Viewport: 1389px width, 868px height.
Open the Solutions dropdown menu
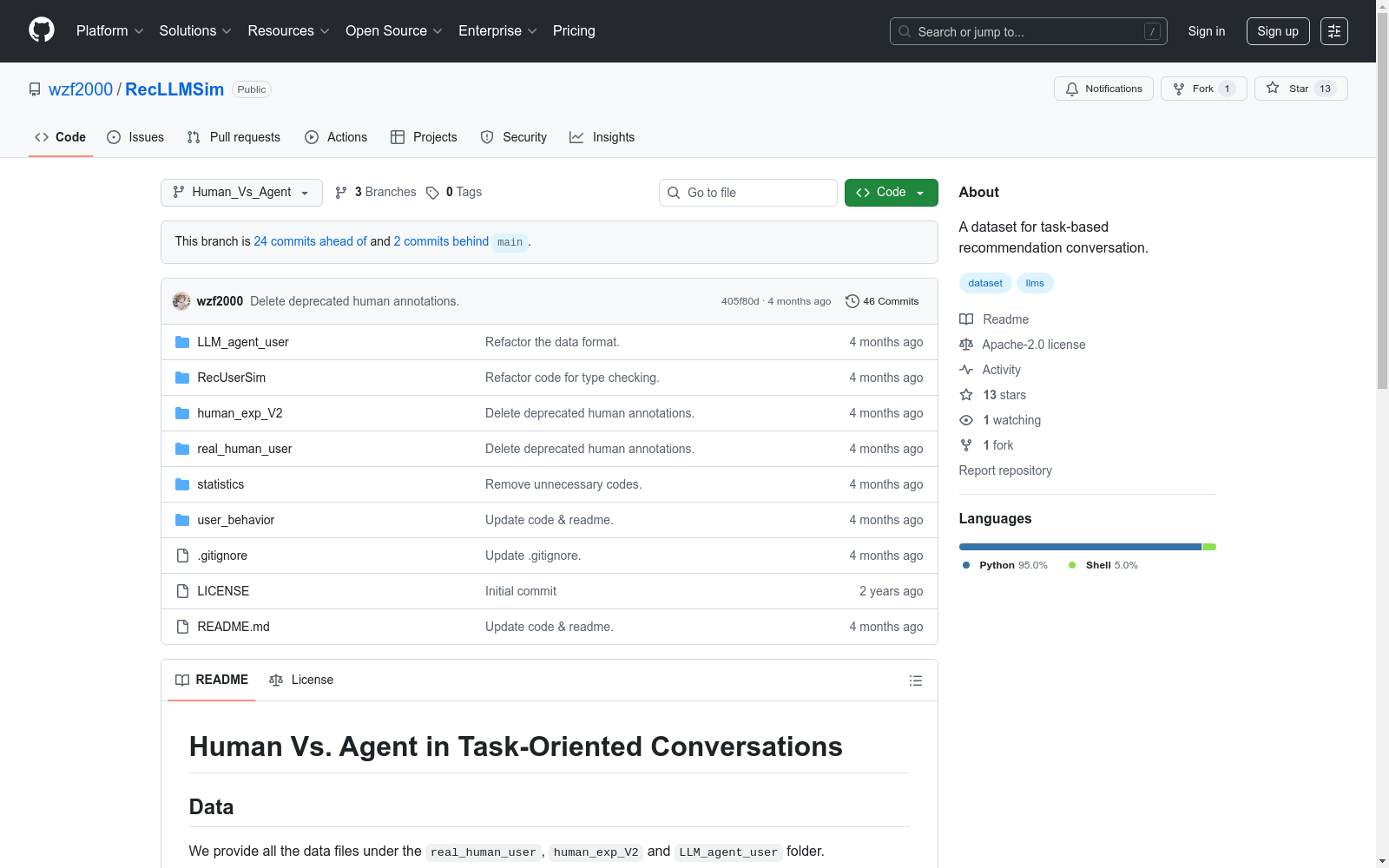[x=195, y=31]
